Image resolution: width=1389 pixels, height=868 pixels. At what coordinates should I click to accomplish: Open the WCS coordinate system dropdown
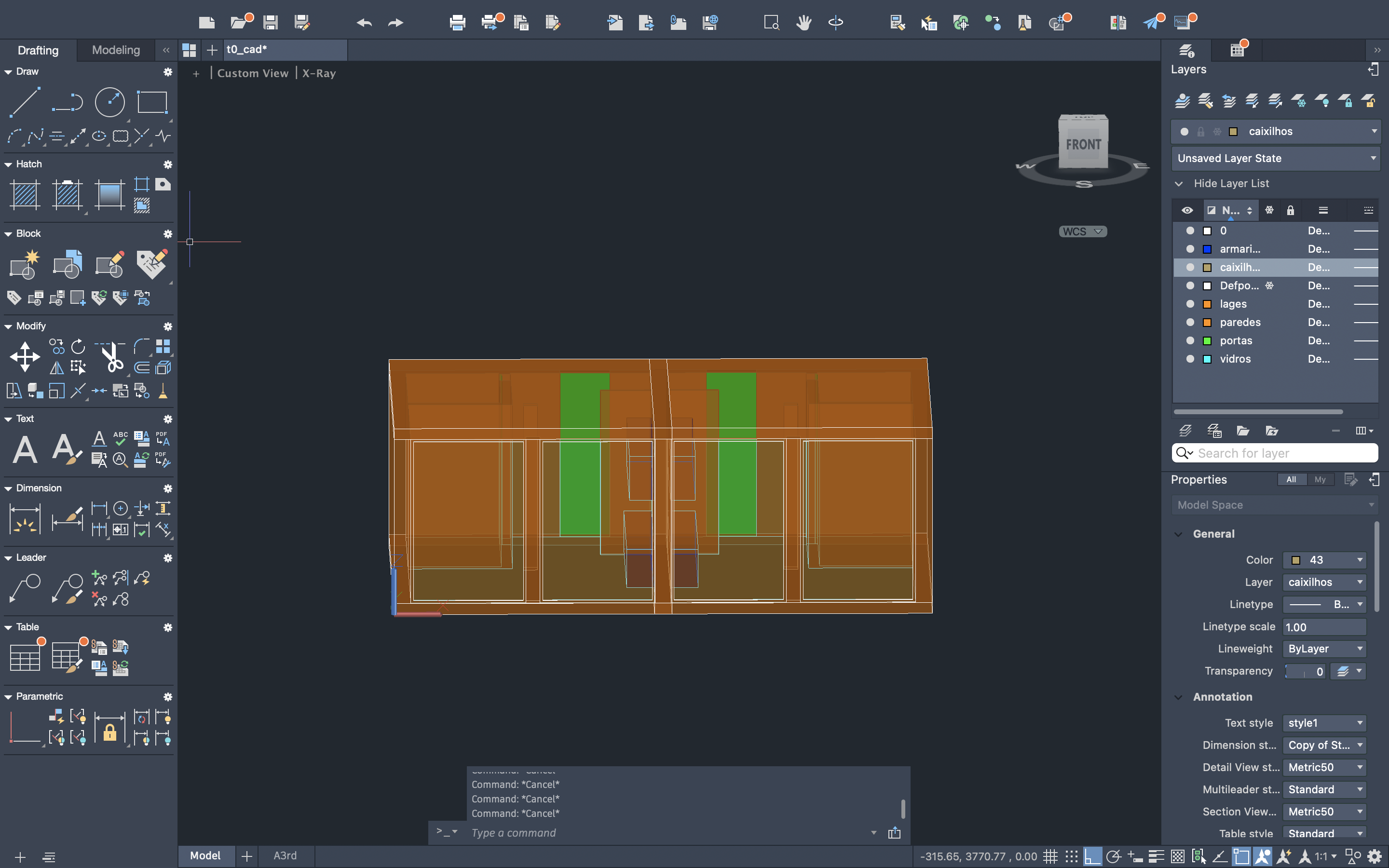tap(1082, 231)
